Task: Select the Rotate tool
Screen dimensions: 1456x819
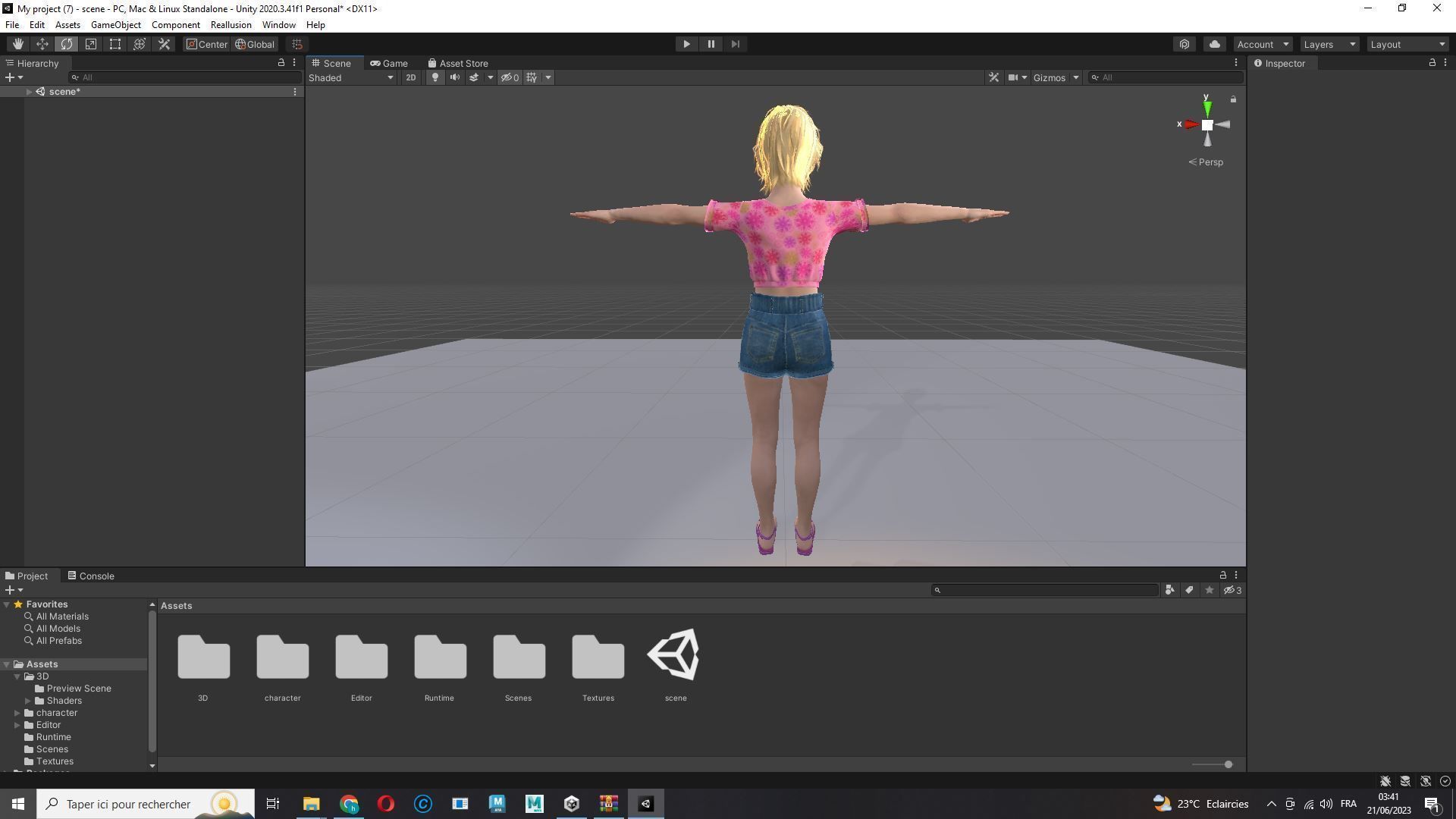Action: click(67, 44)
